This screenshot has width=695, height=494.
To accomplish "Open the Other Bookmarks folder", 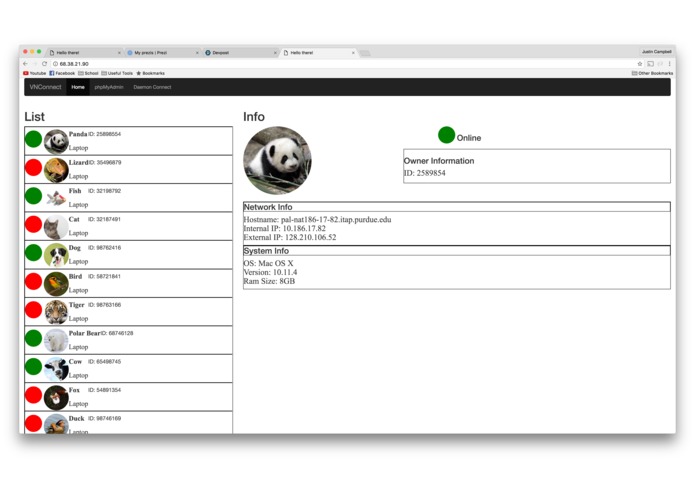I will point(652,73).
